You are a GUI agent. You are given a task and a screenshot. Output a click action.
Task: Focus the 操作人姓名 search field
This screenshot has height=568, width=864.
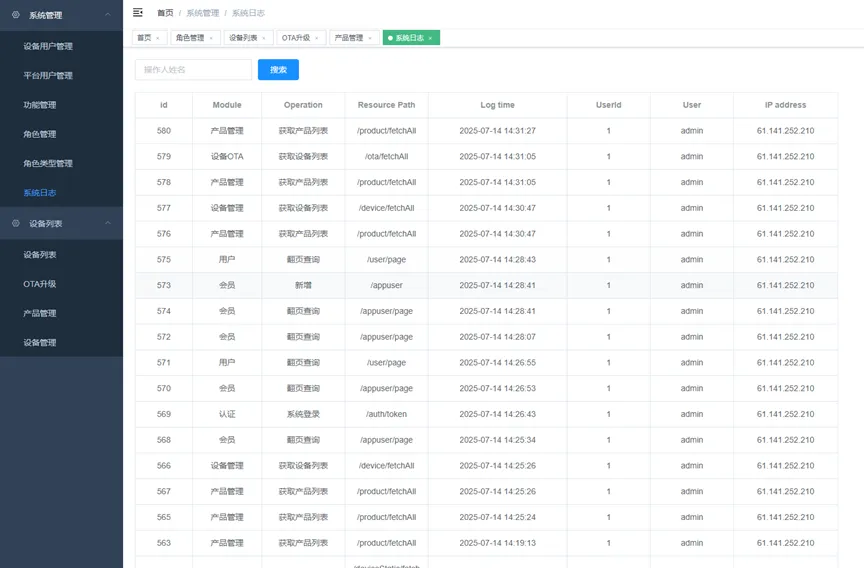pos(193,69)
